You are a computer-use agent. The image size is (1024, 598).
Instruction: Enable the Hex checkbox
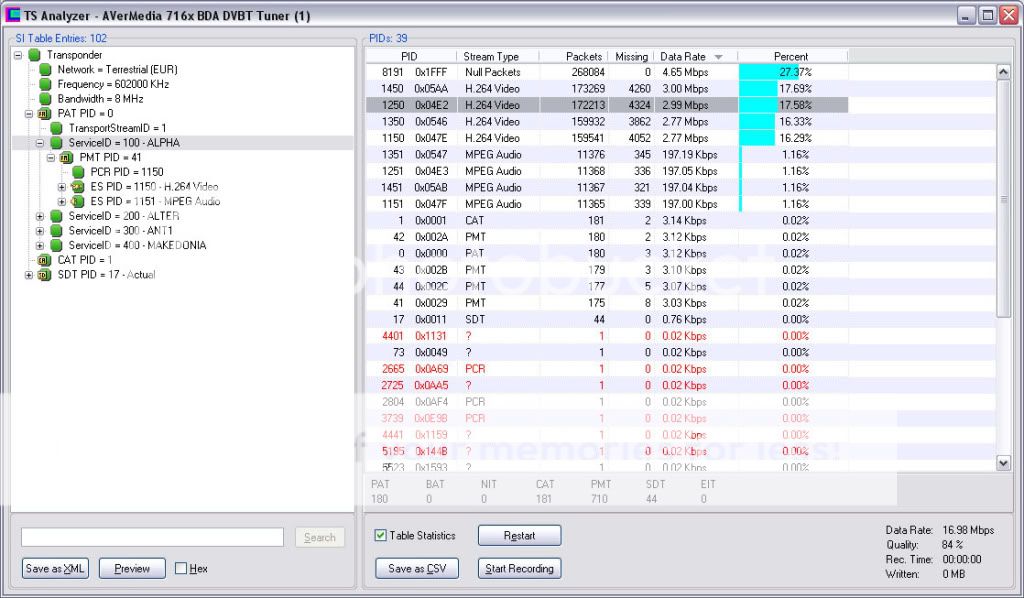181,569
